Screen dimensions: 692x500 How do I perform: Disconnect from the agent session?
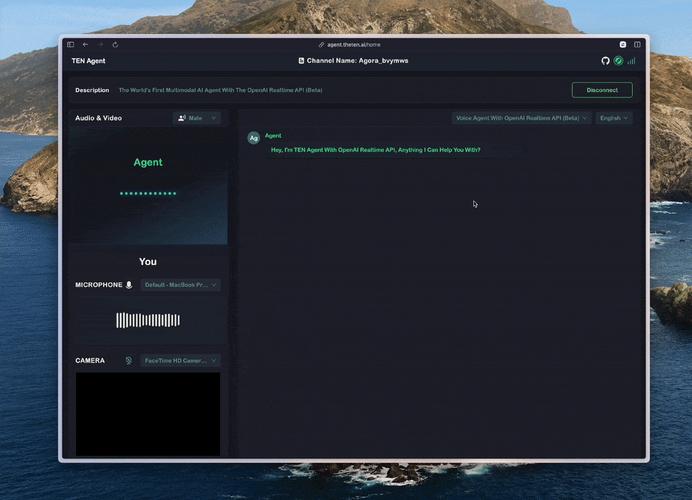[x=602, y=90]
